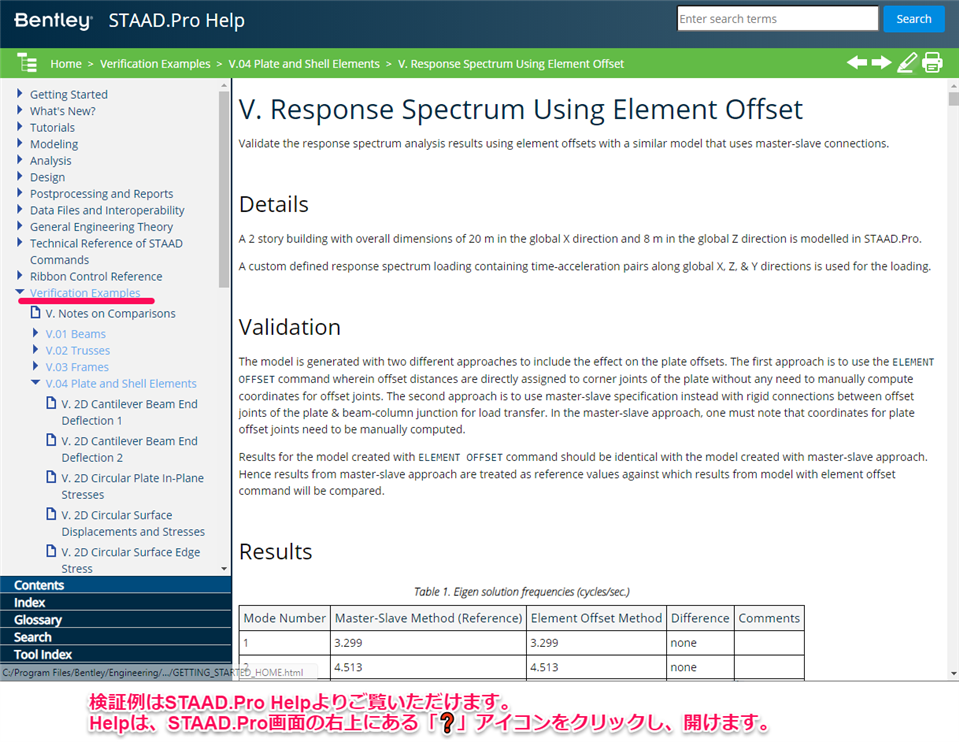Viewport: 959px width, 742px height.
Task: Toggle the table of contents tree icon
Action: [x=27, y=63]
